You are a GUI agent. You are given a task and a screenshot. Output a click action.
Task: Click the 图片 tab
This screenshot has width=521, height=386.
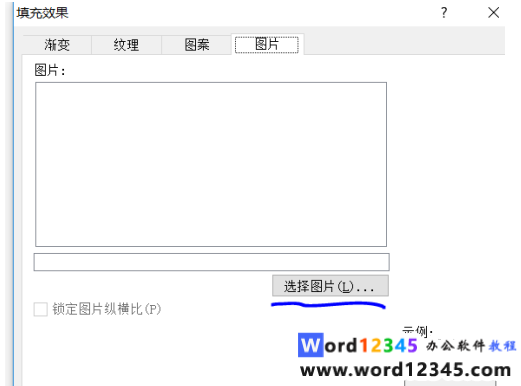coord(267,44)
